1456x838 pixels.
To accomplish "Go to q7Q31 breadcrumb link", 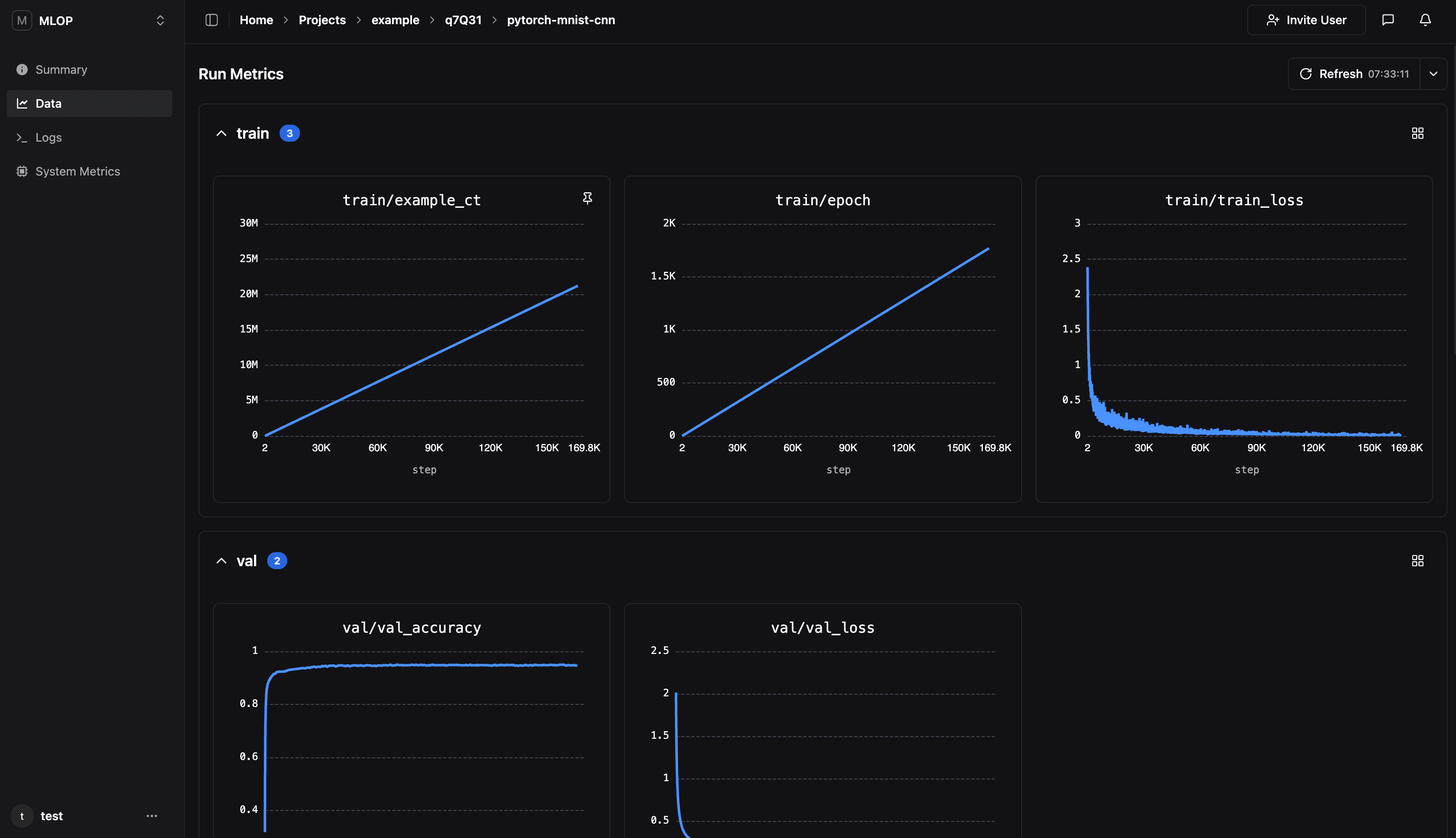I will click(x=462, y=20).
